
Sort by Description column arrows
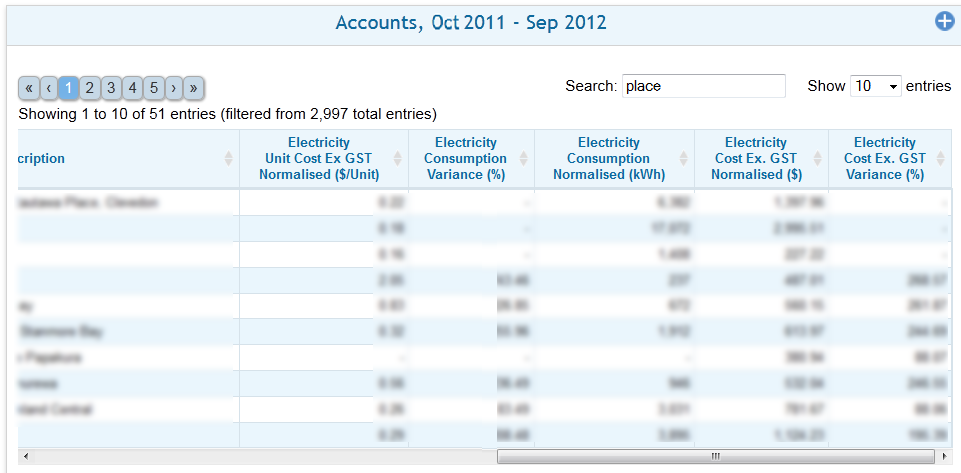228,159
